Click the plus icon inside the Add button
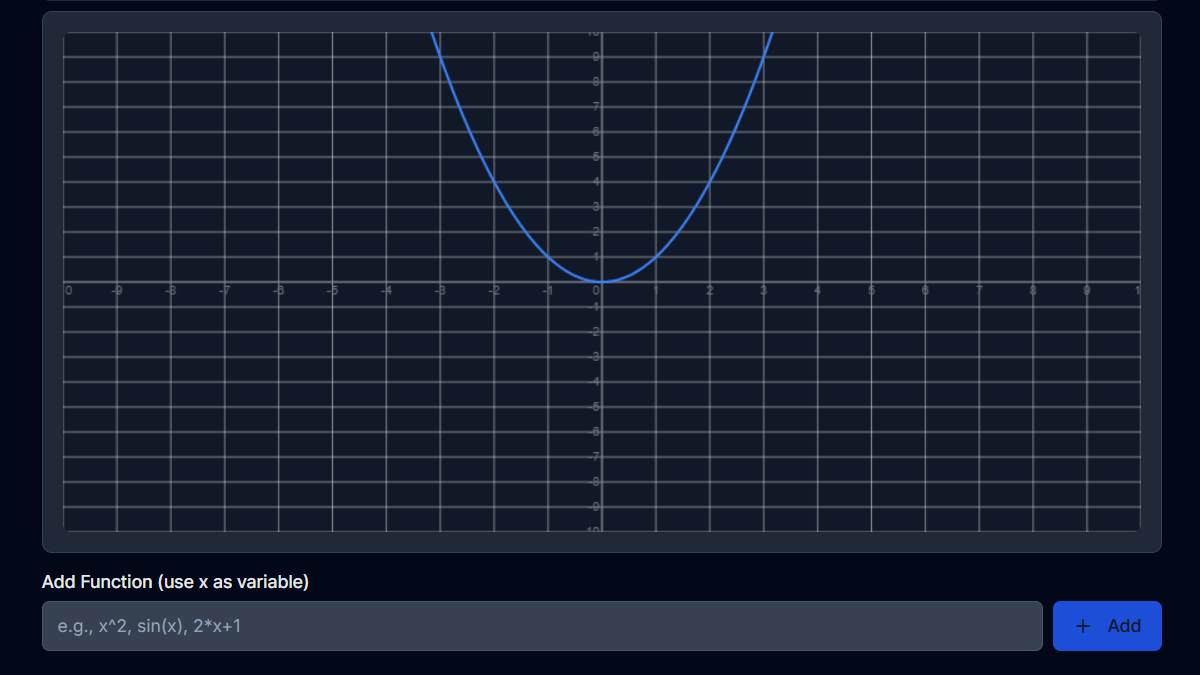 click(1081, 626)
